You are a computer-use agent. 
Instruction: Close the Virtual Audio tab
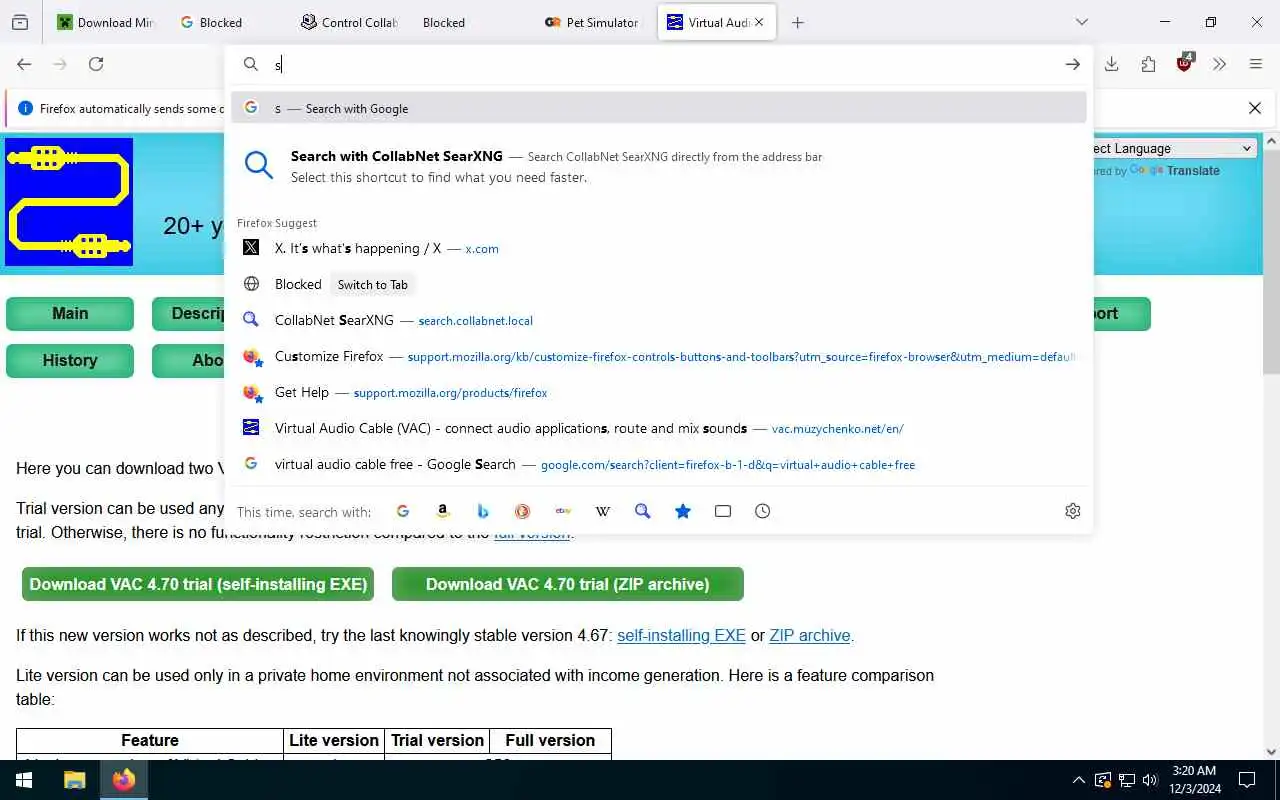[760, 22]
